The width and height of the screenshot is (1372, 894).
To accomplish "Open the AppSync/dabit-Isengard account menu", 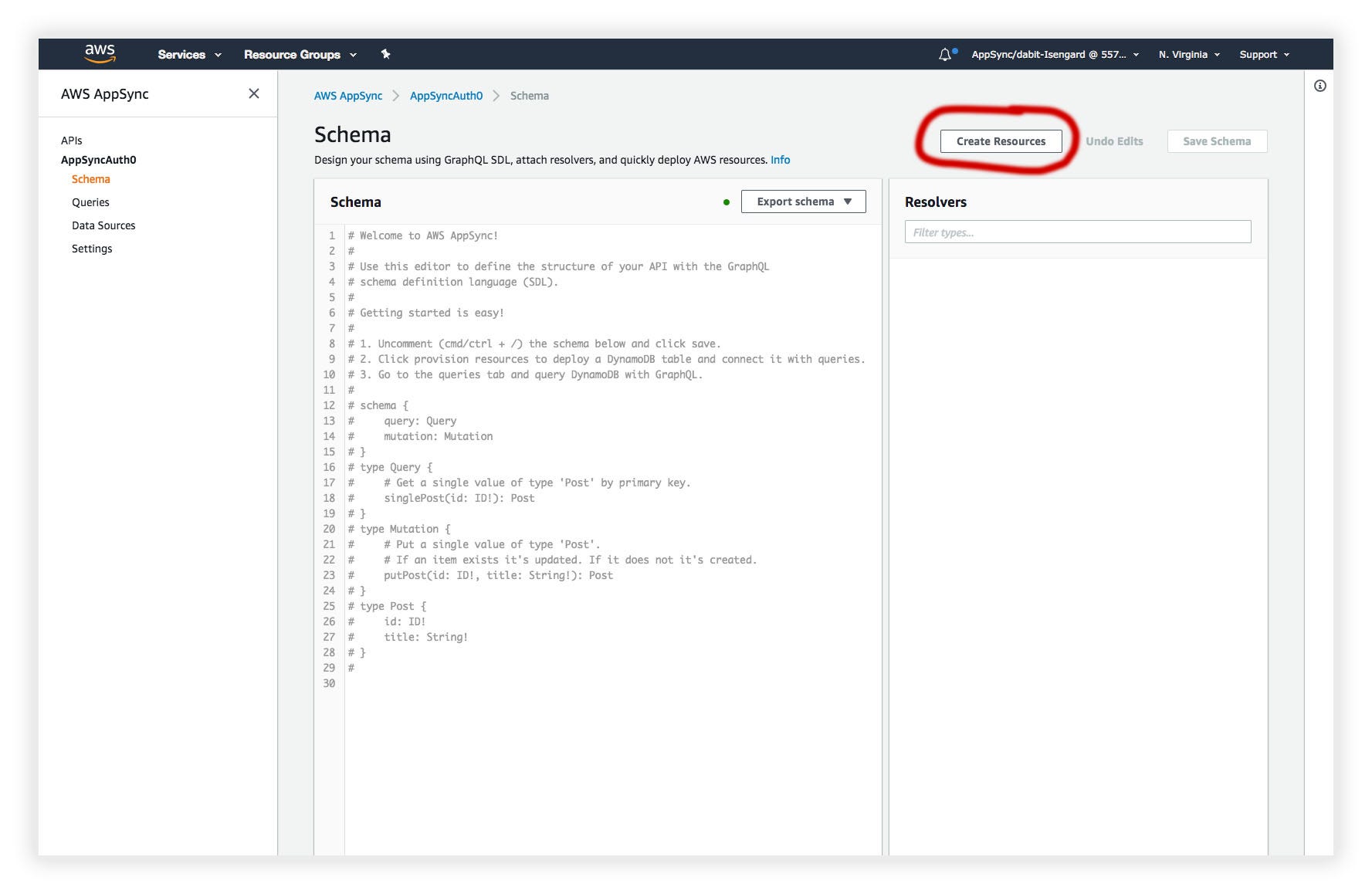I will coord(1055,54).
